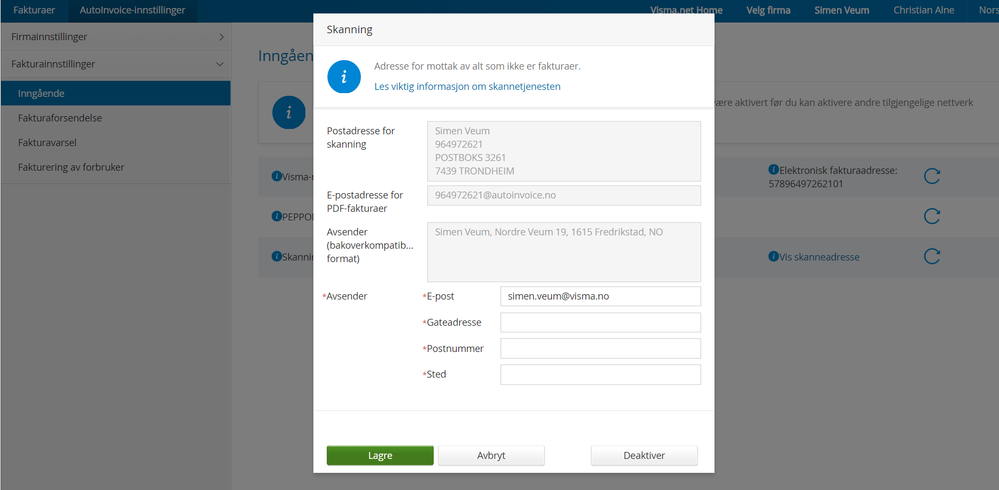This screenshot has height=490, width=999.
Task: Save with the Lagre button
Action: pyautogui.click(x=380, y=456)
